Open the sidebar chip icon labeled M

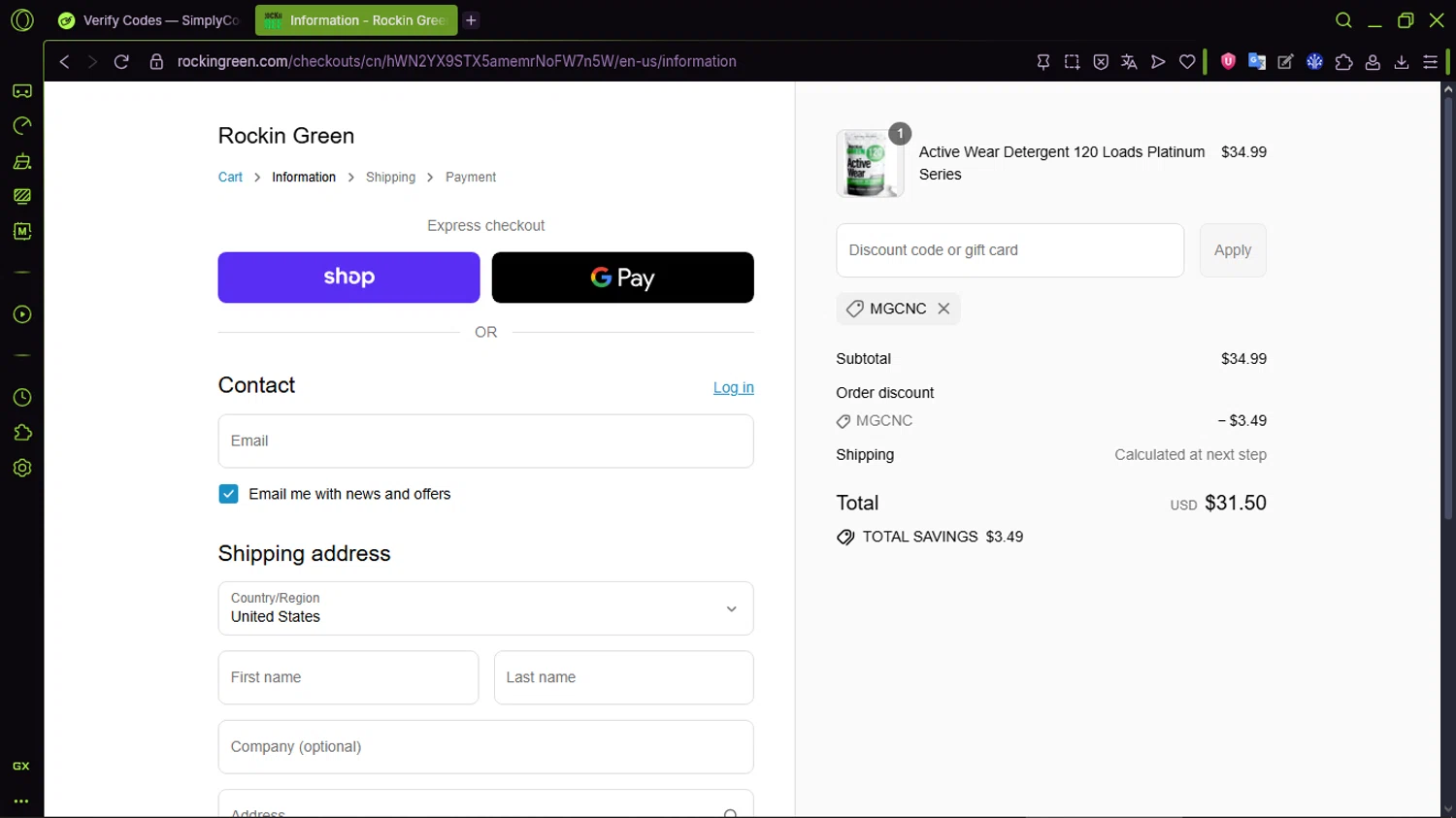pyautogui.click(x=21, y=231)
